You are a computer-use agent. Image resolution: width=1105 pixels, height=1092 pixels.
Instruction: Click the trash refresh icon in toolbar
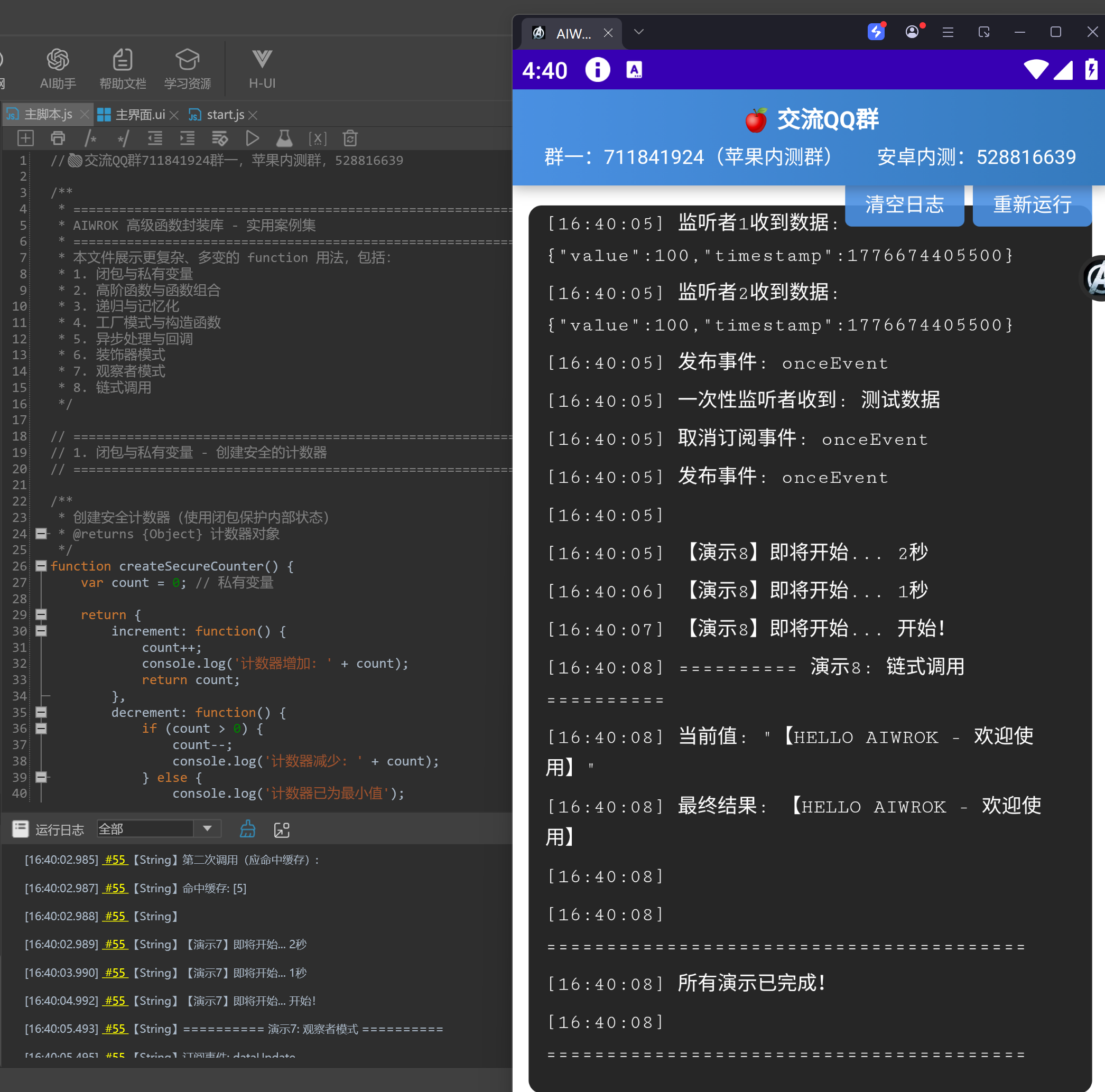350,138
